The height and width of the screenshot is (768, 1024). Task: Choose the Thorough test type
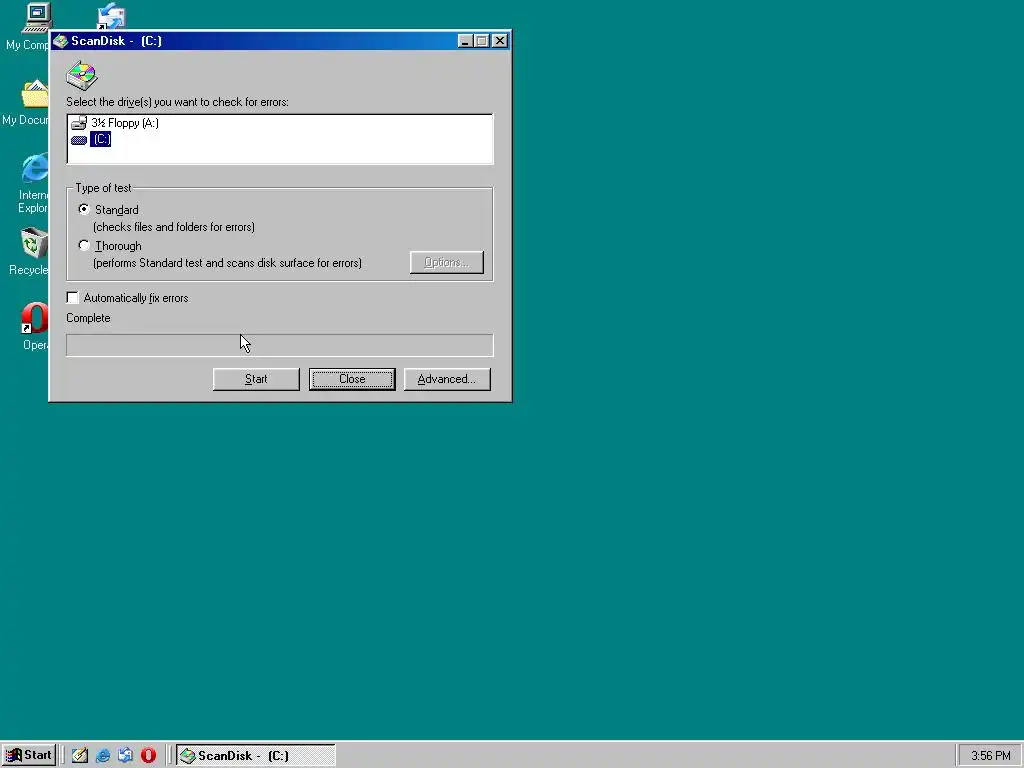point(84,246)
